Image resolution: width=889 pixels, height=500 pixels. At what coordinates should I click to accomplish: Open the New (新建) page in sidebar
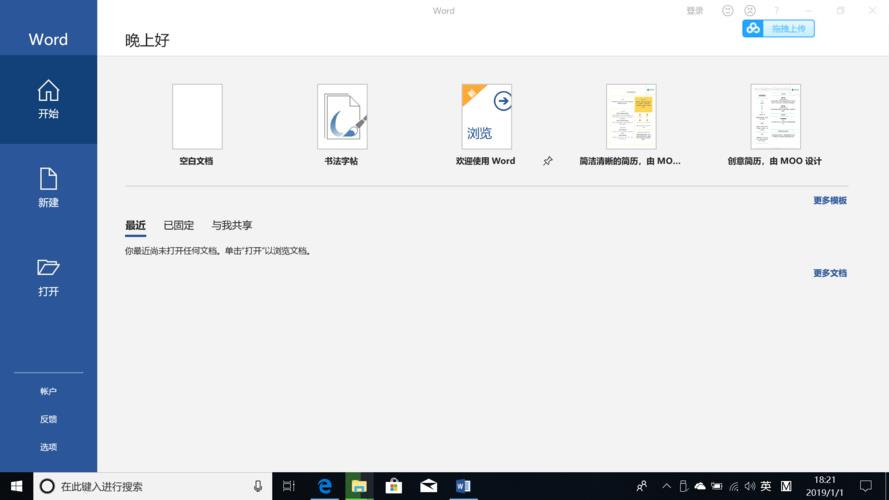coord(48,188)
